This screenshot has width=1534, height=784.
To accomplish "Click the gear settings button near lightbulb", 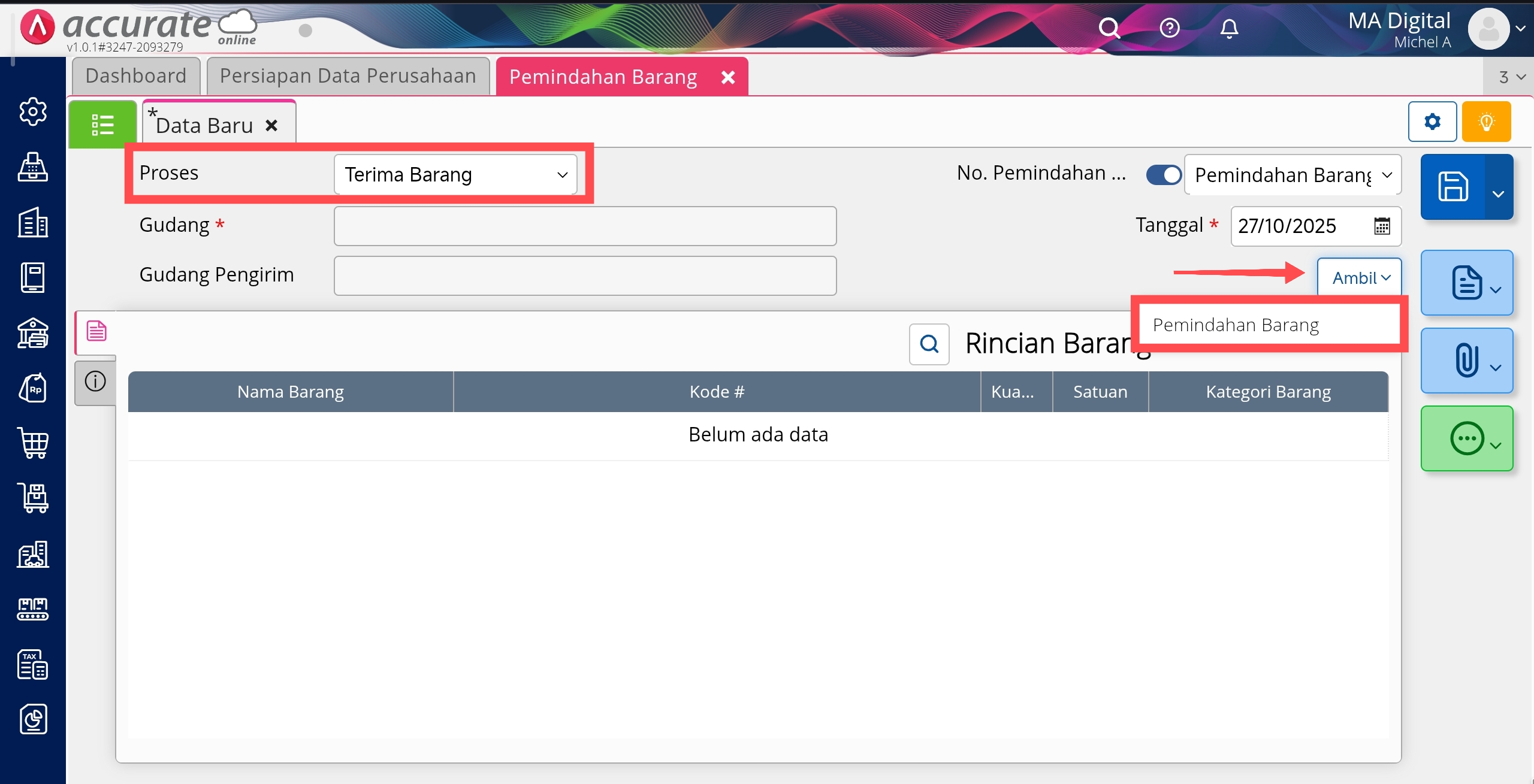I will click(1432, 122).
